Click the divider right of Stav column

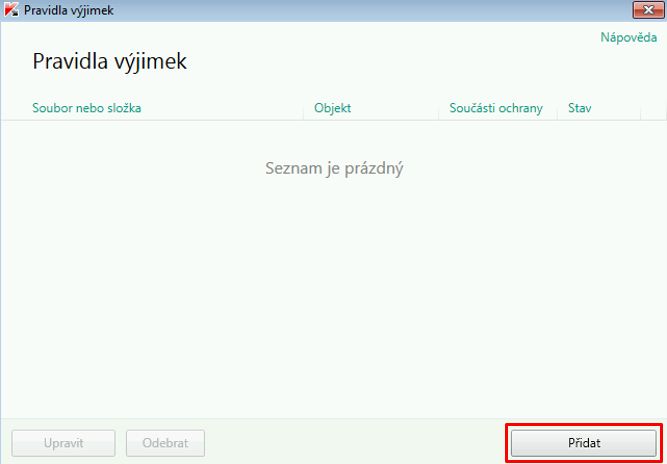click(641, 108)
